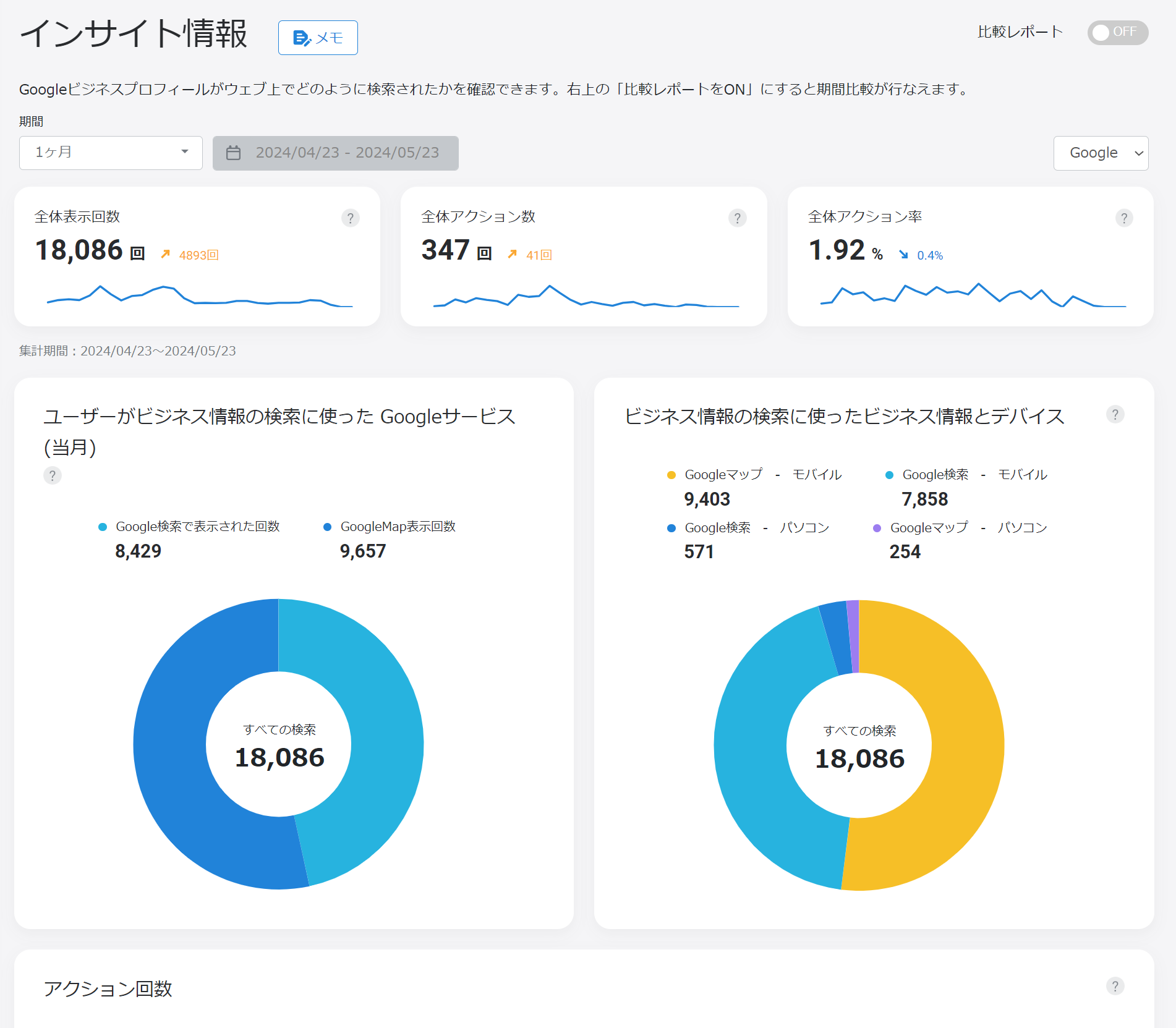The width and height of the screenshot is (1176, 1028).
Task: Click the インサイト情報 page title
Action: coord(134,33)
